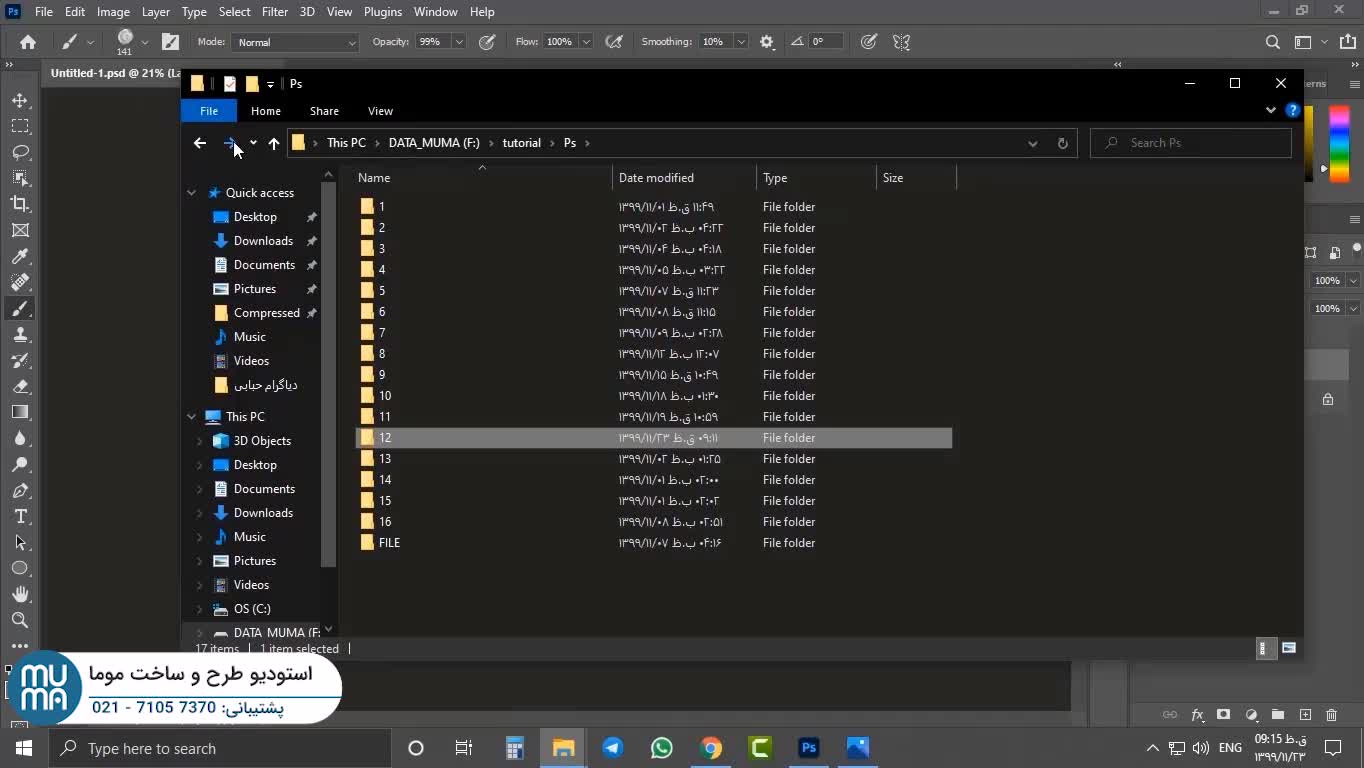Pick the Clone Stamp tool
Viewport: 1364px width, 768px height.
[20, 334]
